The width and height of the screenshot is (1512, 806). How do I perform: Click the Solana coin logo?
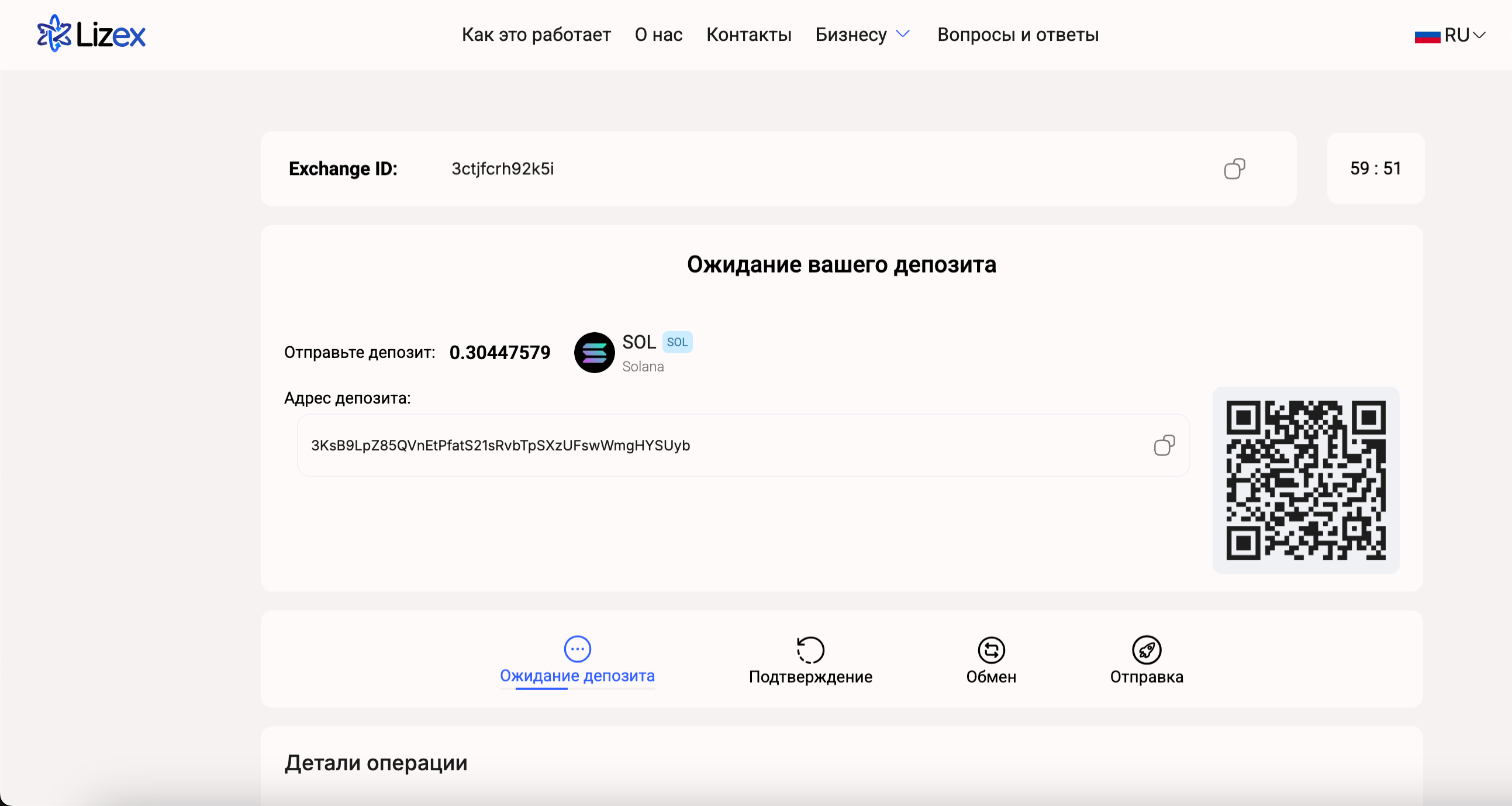pyautogui.click(x=594, y=352)
